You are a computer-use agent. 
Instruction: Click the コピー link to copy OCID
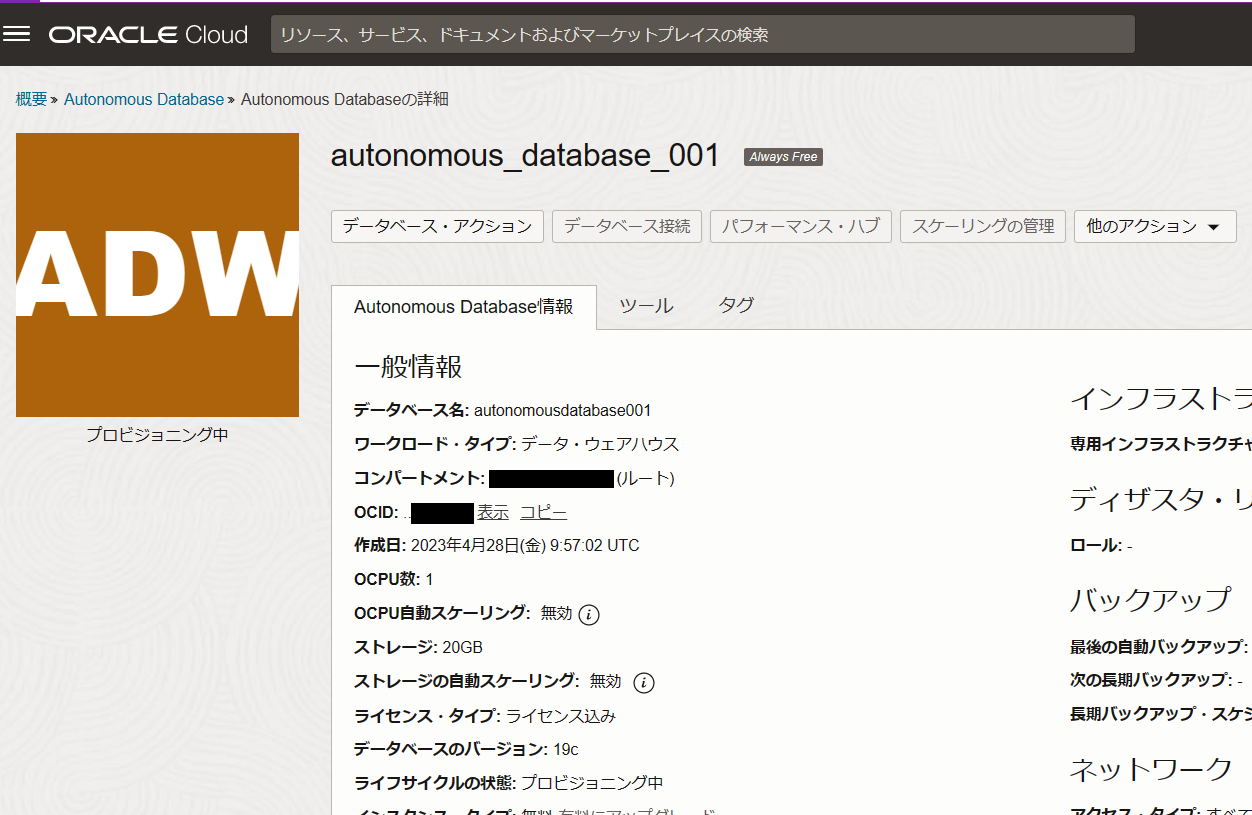pos(543,513)
